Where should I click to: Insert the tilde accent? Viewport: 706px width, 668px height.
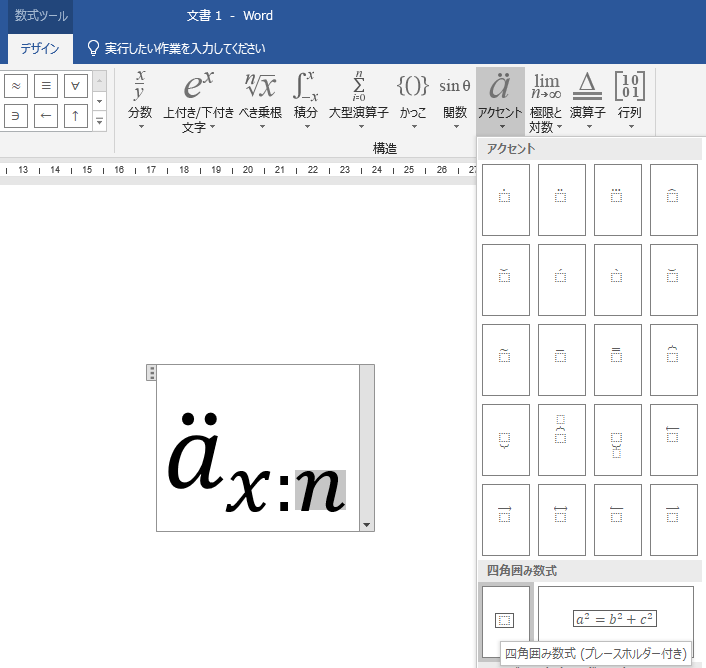506,360
